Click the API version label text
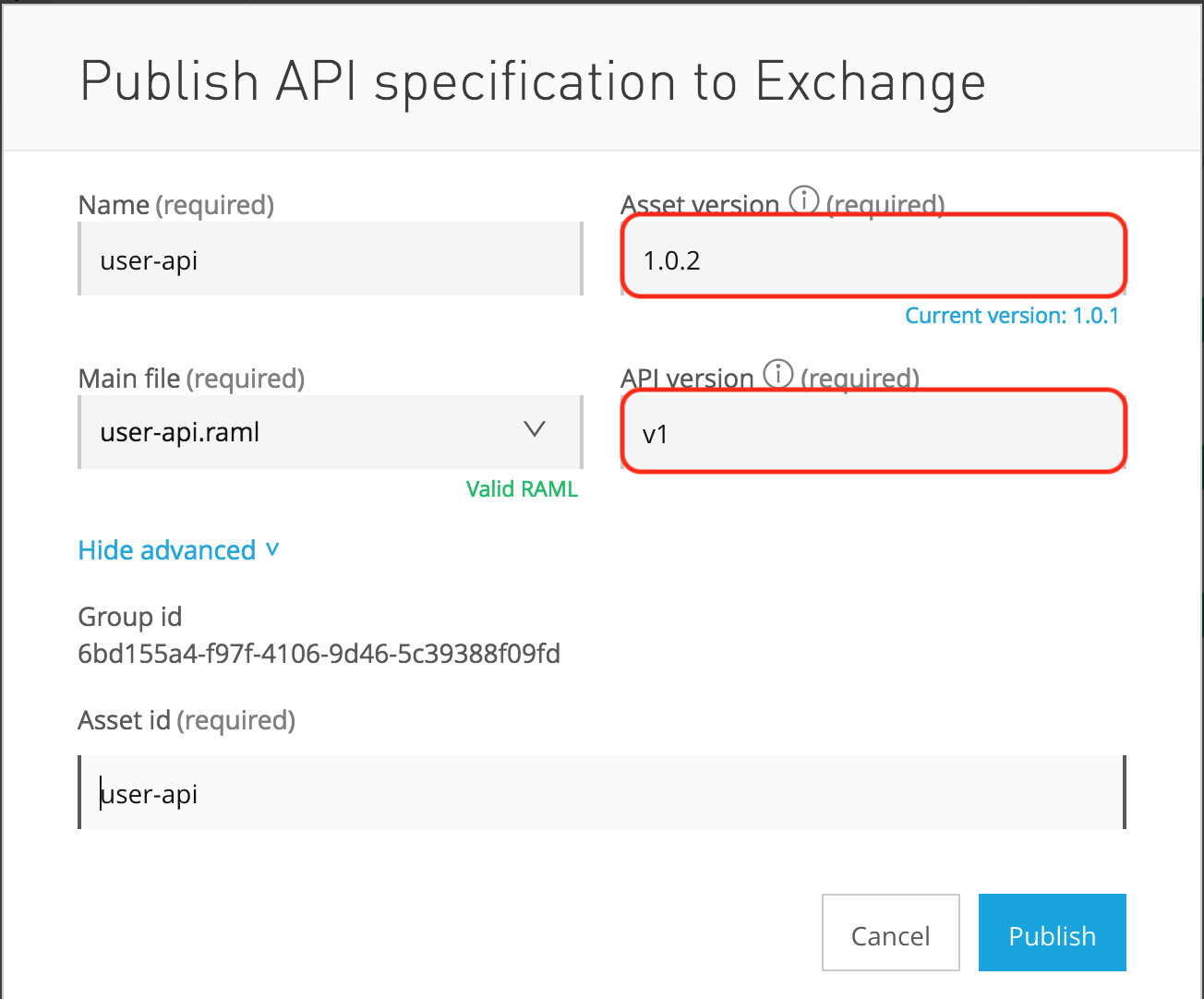This screenshot has width=1204, height=999. (688, 379)
